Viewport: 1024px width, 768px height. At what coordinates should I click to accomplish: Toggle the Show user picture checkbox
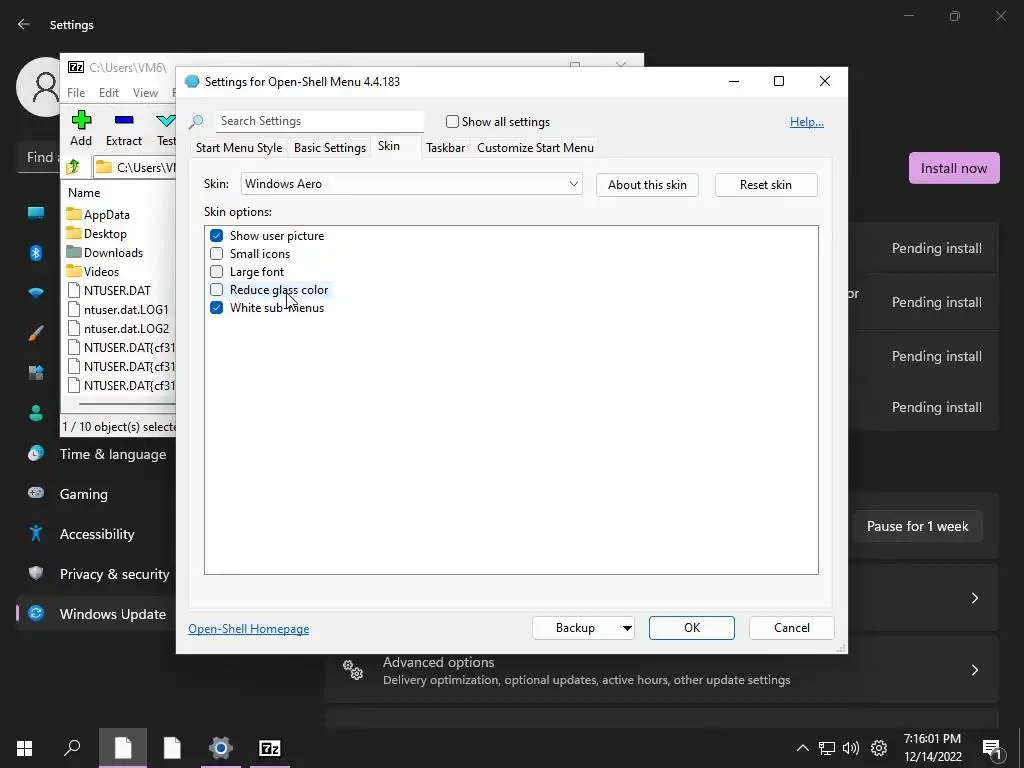point(216,236)
